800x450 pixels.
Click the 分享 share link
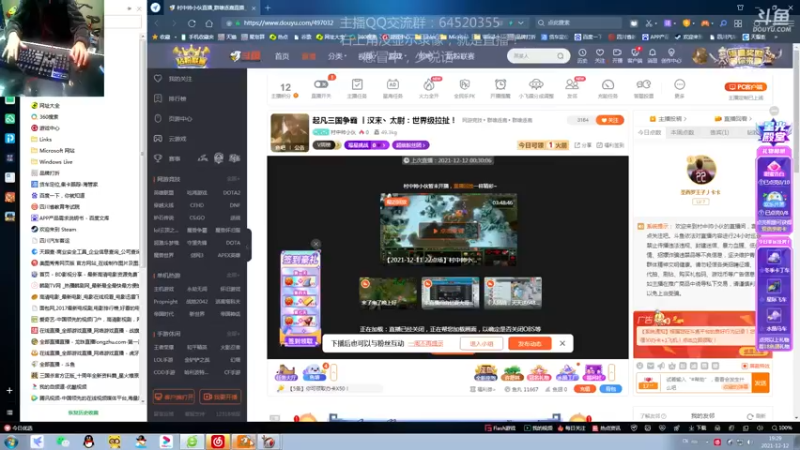[x=584, y=145]
